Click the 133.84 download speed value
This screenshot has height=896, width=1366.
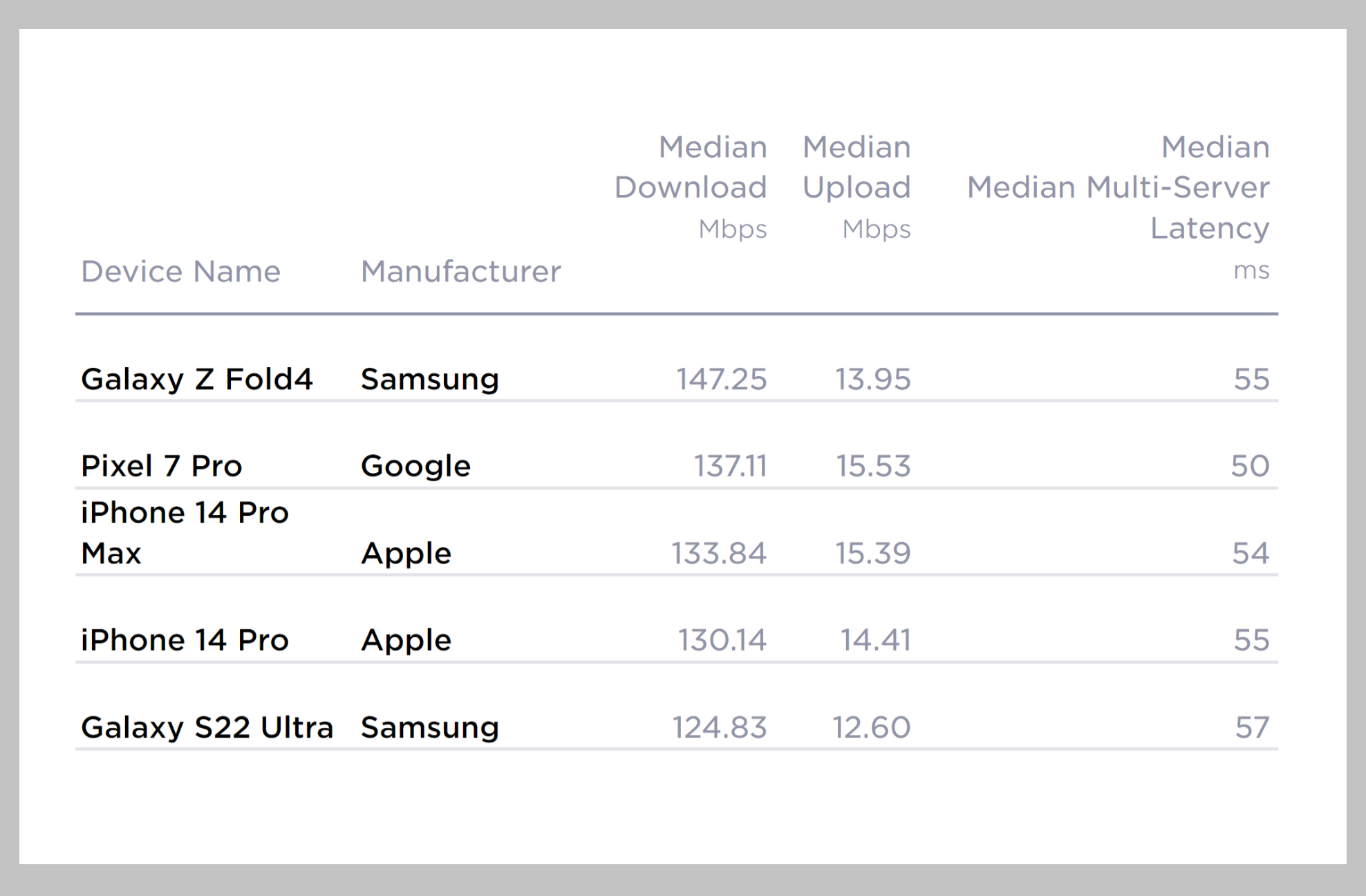click(719, 553)
